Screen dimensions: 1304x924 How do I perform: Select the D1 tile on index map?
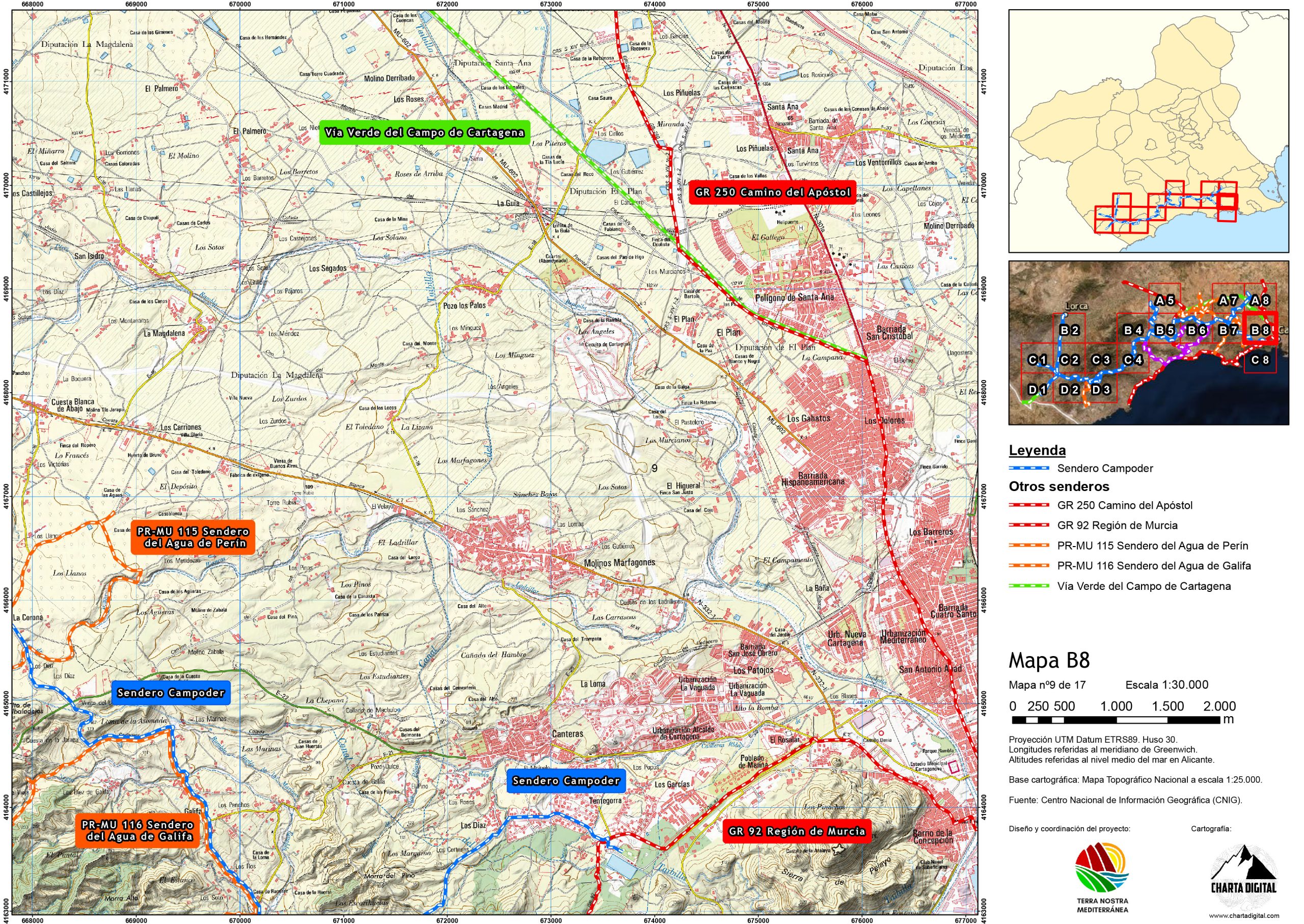tap(1037, 390)
